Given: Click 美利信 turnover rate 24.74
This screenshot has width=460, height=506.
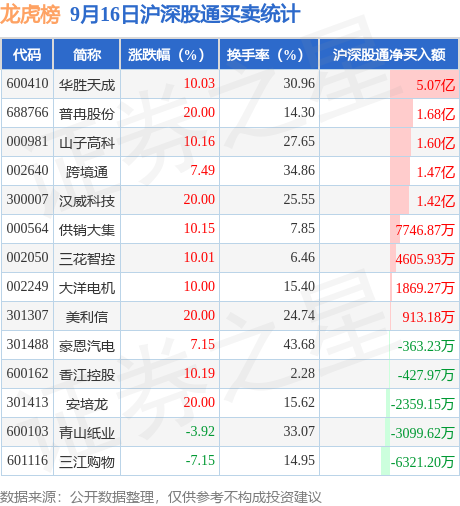Looking at the screenshot, I should (x=299, y=315).
